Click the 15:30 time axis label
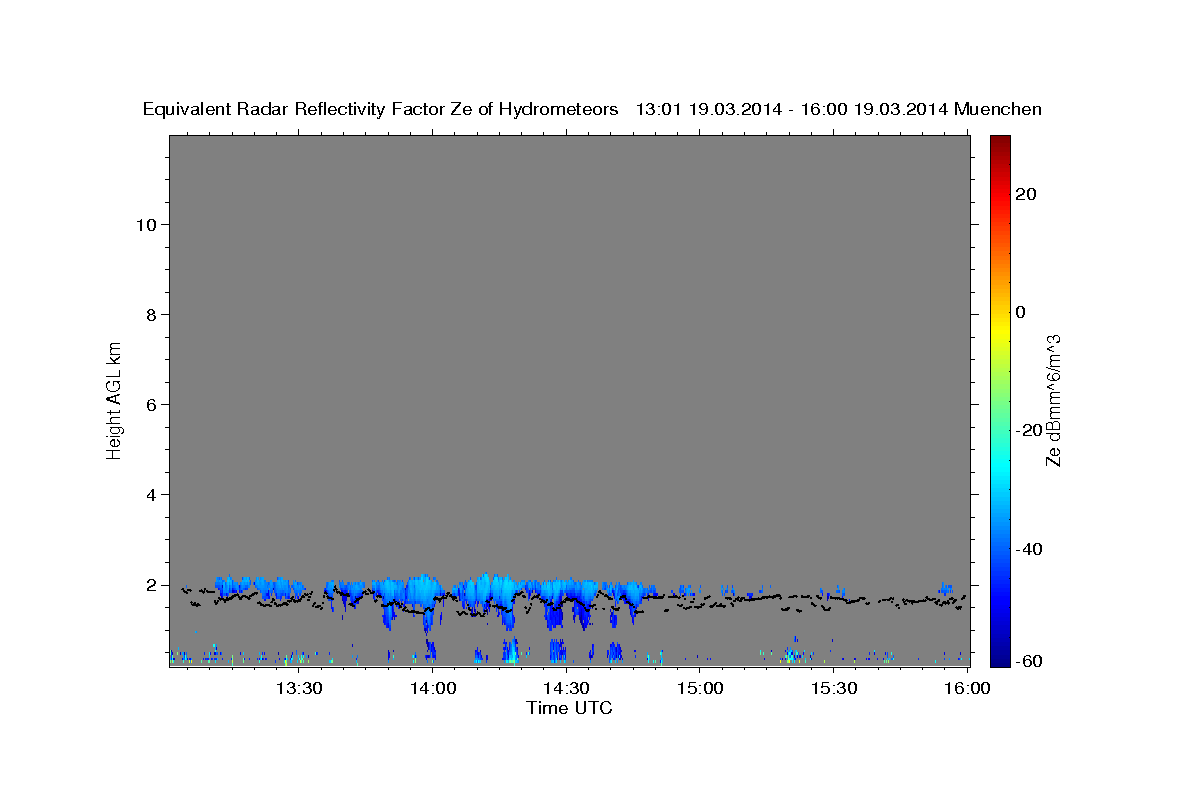This screenshot has width=1200, height=800. (834, 689)
